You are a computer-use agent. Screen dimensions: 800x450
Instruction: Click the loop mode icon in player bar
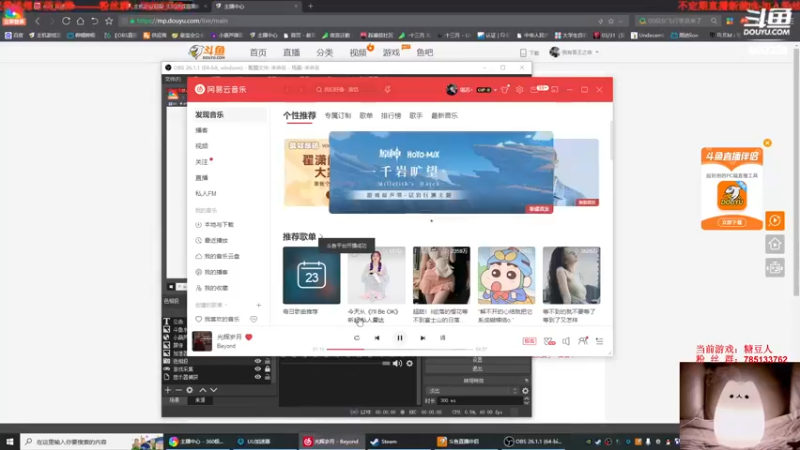pyautogui.click(x=357, y=338)
